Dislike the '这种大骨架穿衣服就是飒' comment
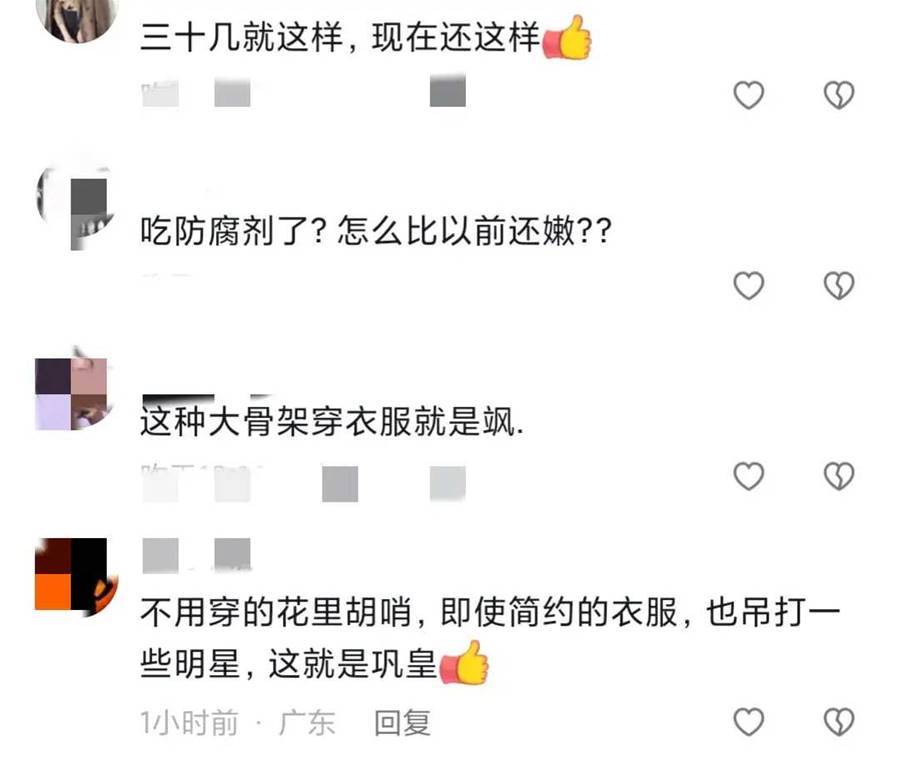Screen dimensions: 900x777 839,476
